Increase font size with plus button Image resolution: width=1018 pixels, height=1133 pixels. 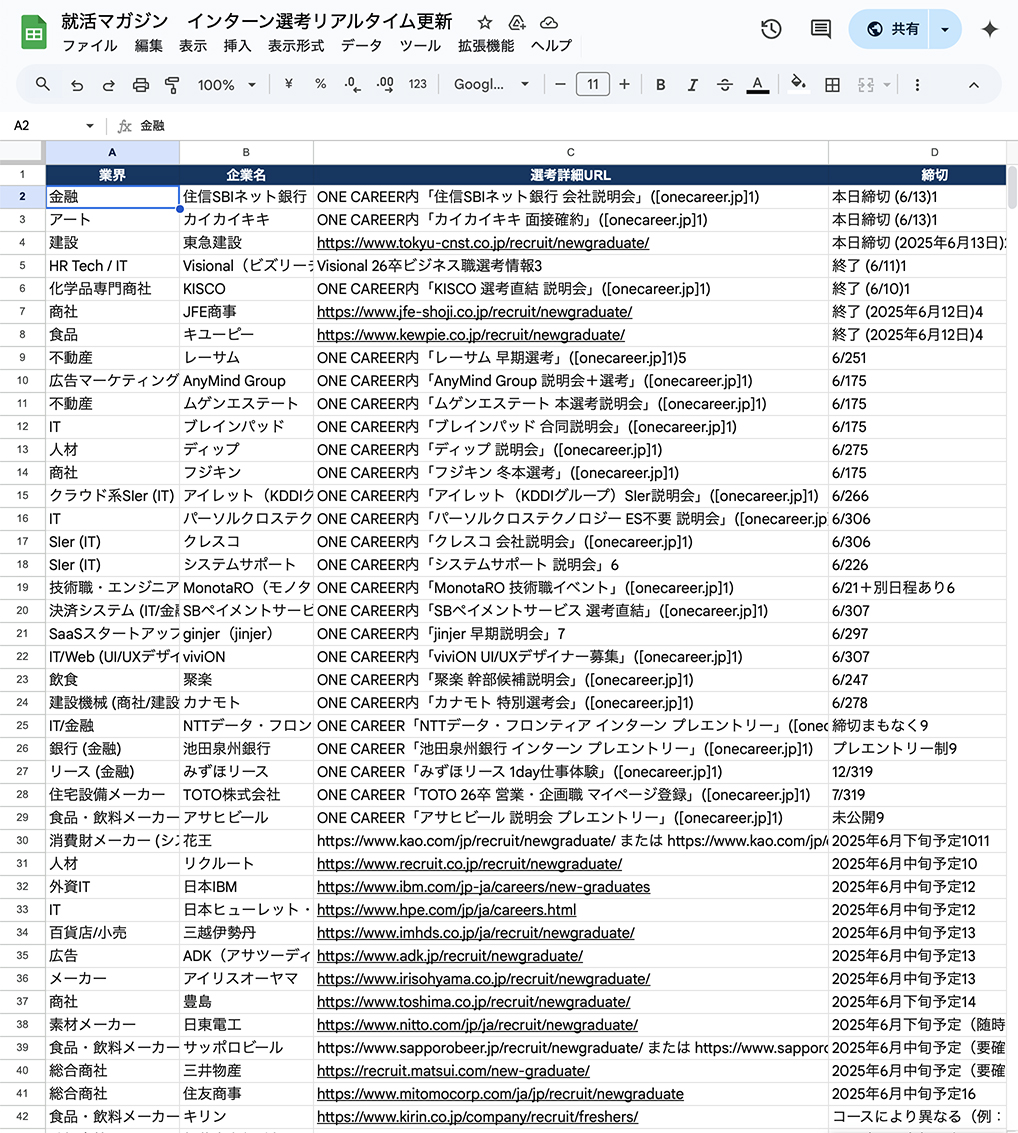tap(624, 85)
